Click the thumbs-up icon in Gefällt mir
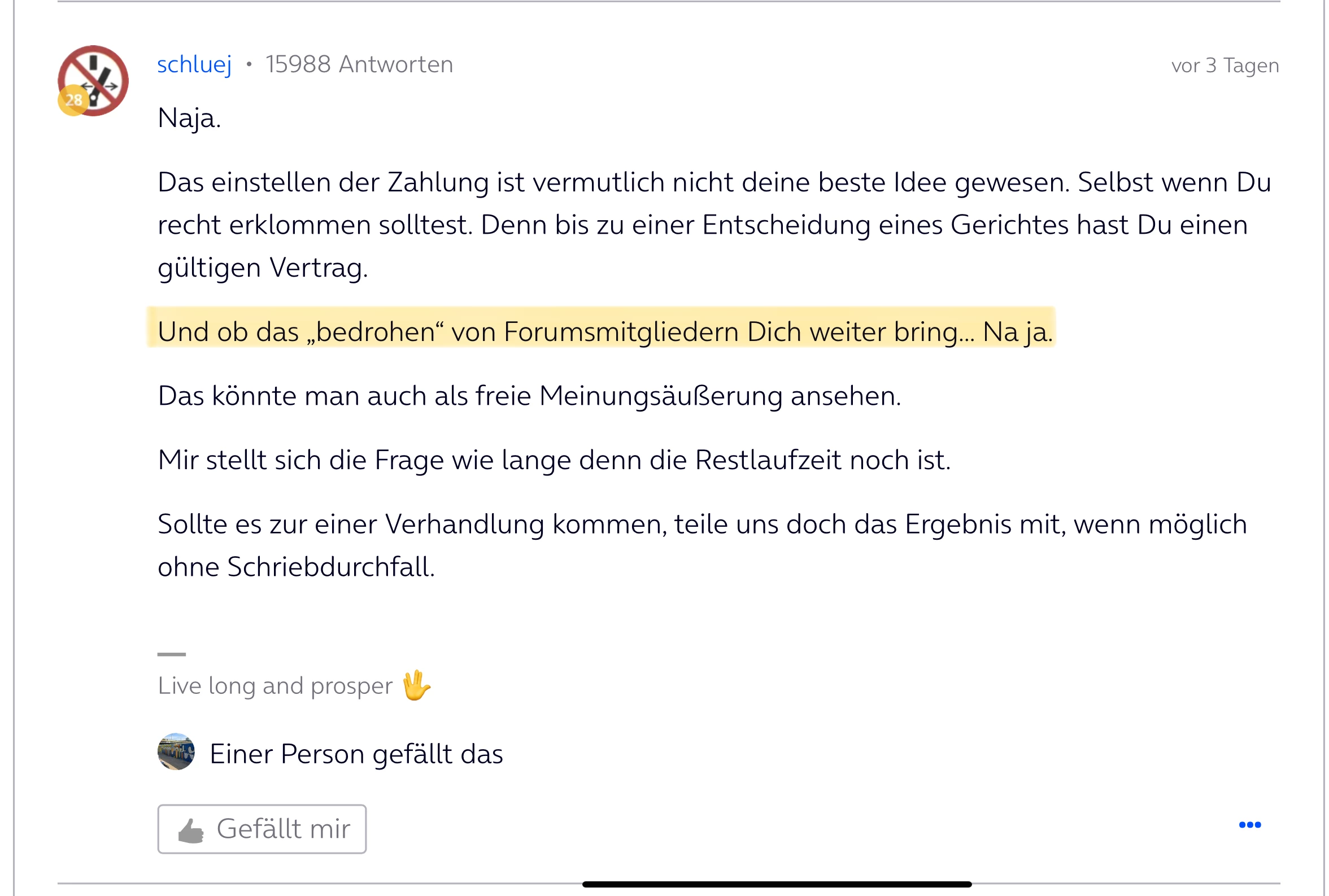The width and height of the screenshot is (1329, 896). [x=191, y=831]
